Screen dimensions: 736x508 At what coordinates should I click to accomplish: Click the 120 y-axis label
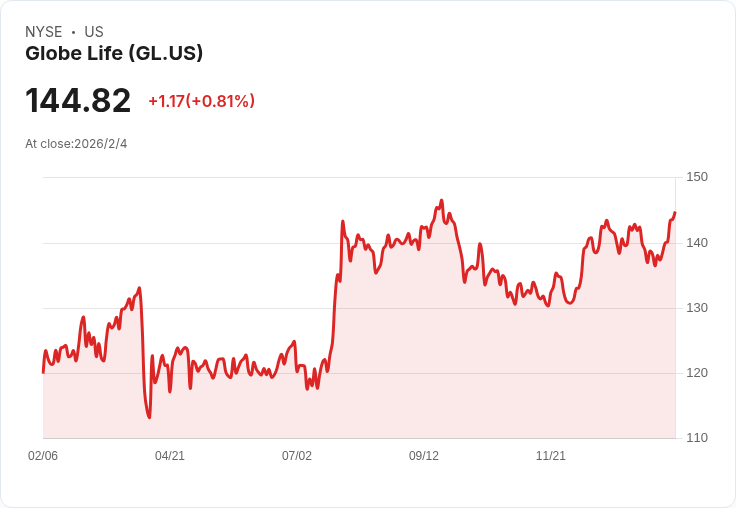(x=697, y=373)
